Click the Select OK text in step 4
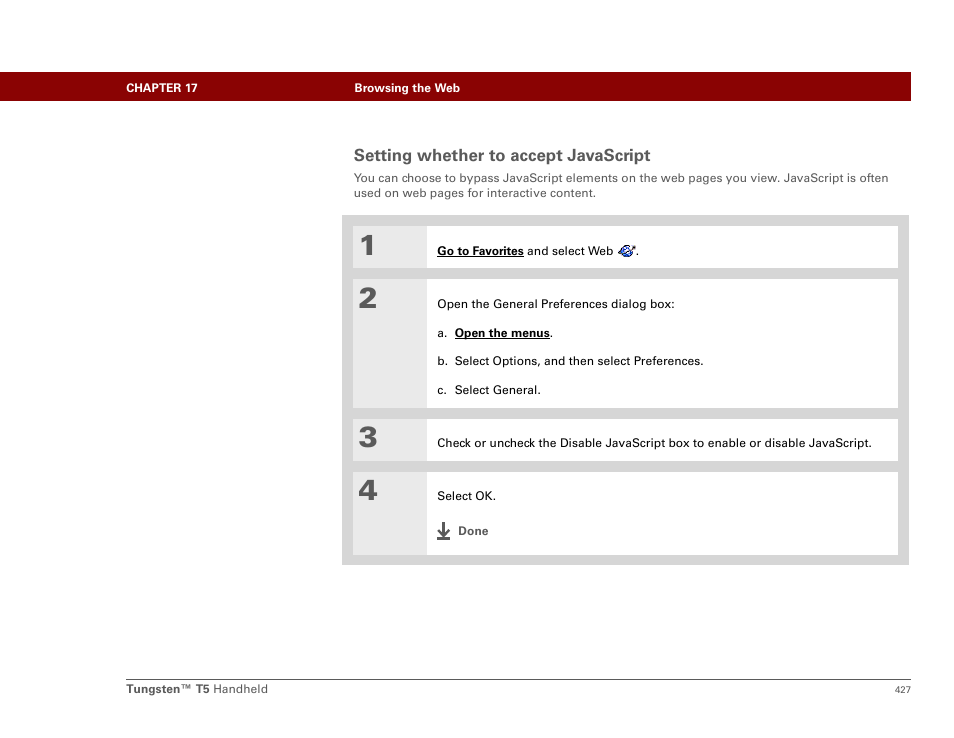The image size is (954, 738). 466,496
